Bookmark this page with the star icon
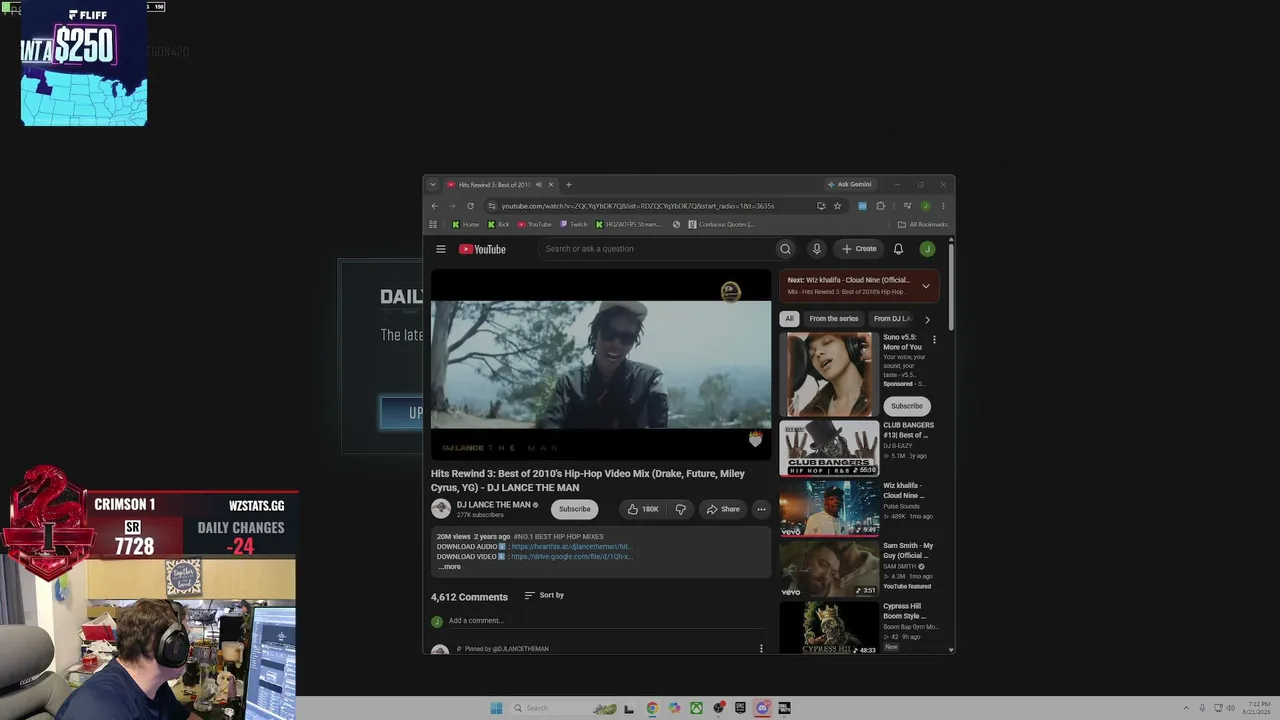Viewport: 1280px width, 720px height. tap(837, 206)
